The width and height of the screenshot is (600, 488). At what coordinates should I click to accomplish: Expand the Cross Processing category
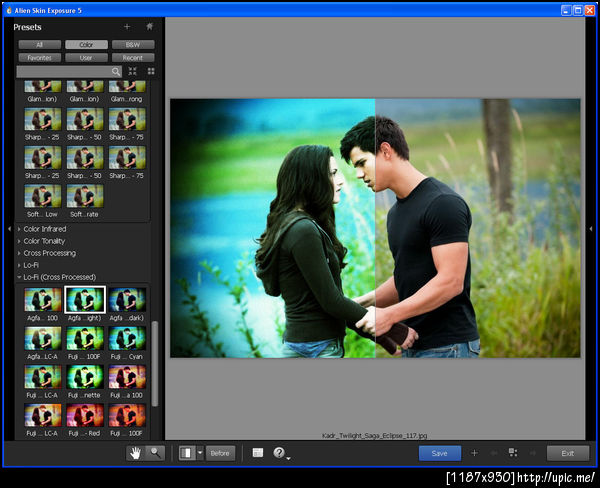pyautogui.click(x=49, y=253)
